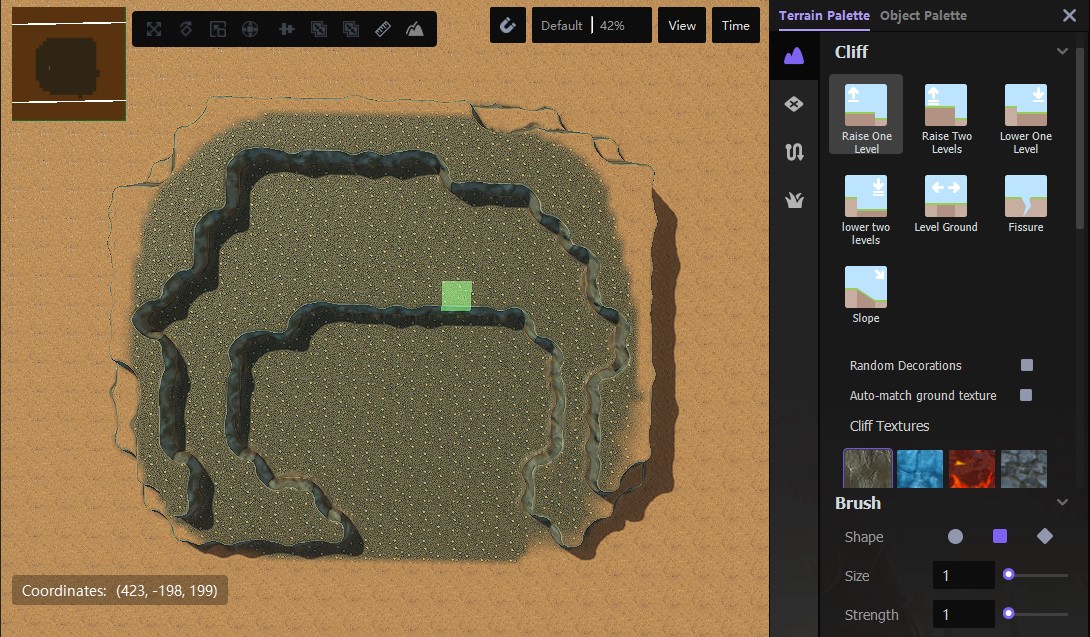Open the View menu
This screenshot has width=1090, height=637.
click(682, 26)
